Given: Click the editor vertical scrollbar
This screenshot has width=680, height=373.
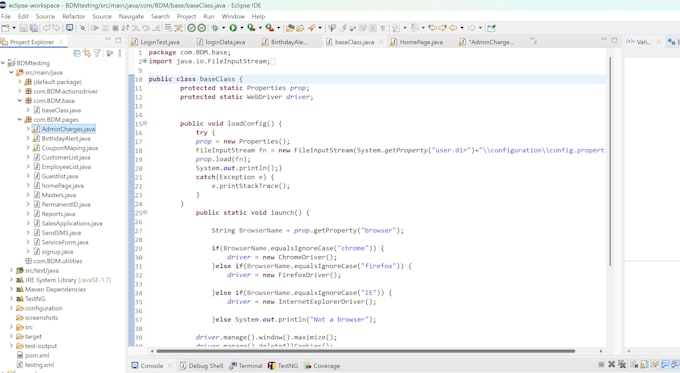Looking at the screenshot, I should (610, 160).
